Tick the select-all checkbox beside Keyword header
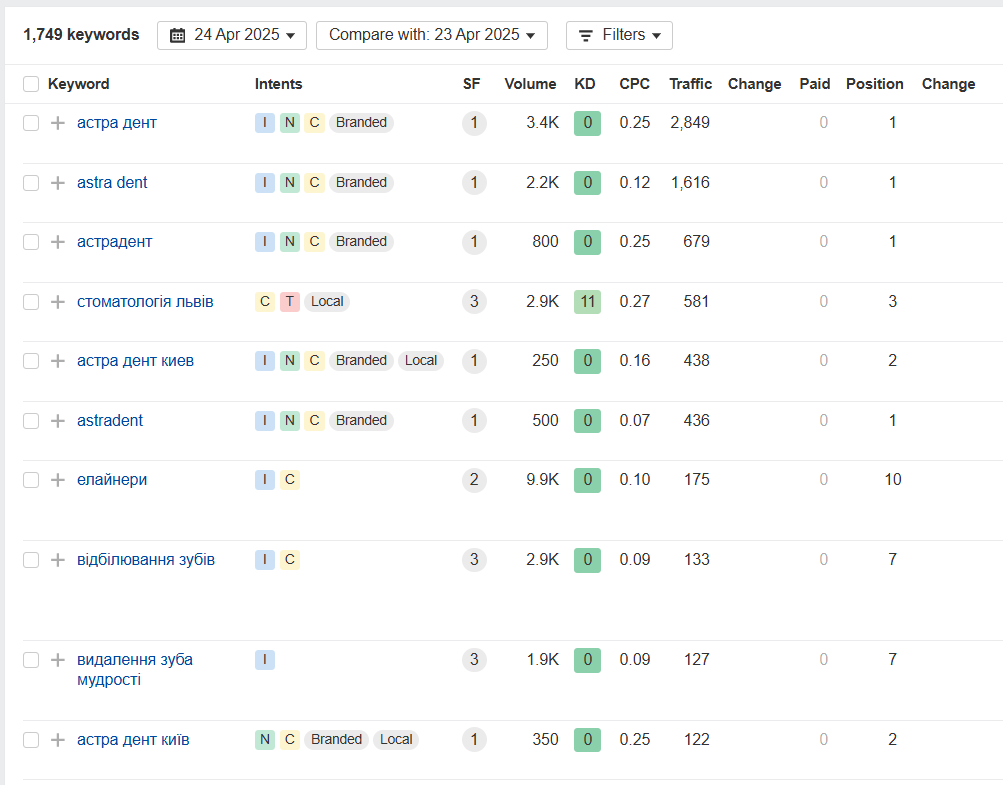Screen dimensions: 1003x785 (31, 84)
